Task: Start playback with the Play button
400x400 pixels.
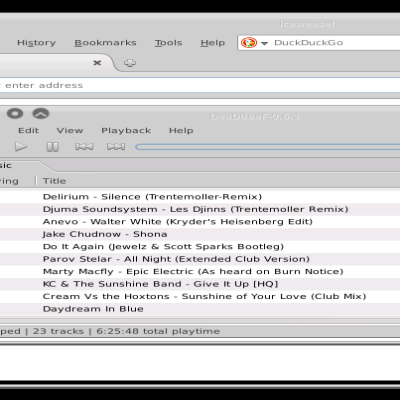Action: [x=21, y=147]
